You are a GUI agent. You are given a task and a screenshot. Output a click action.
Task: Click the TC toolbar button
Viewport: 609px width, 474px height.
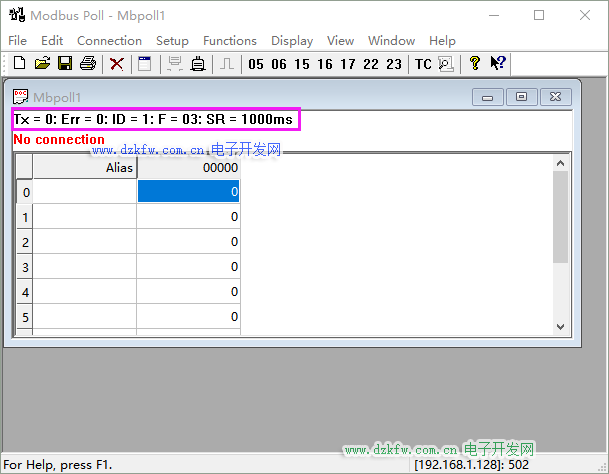[x=423, y=64]
